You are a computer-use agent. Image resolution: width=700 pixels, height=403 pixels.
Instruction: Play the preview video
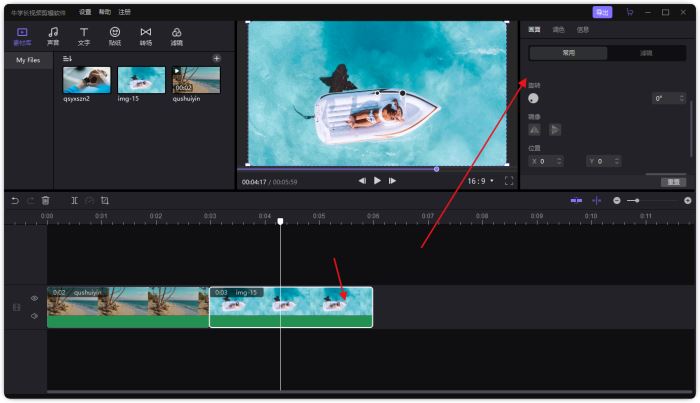pos(377,181)
